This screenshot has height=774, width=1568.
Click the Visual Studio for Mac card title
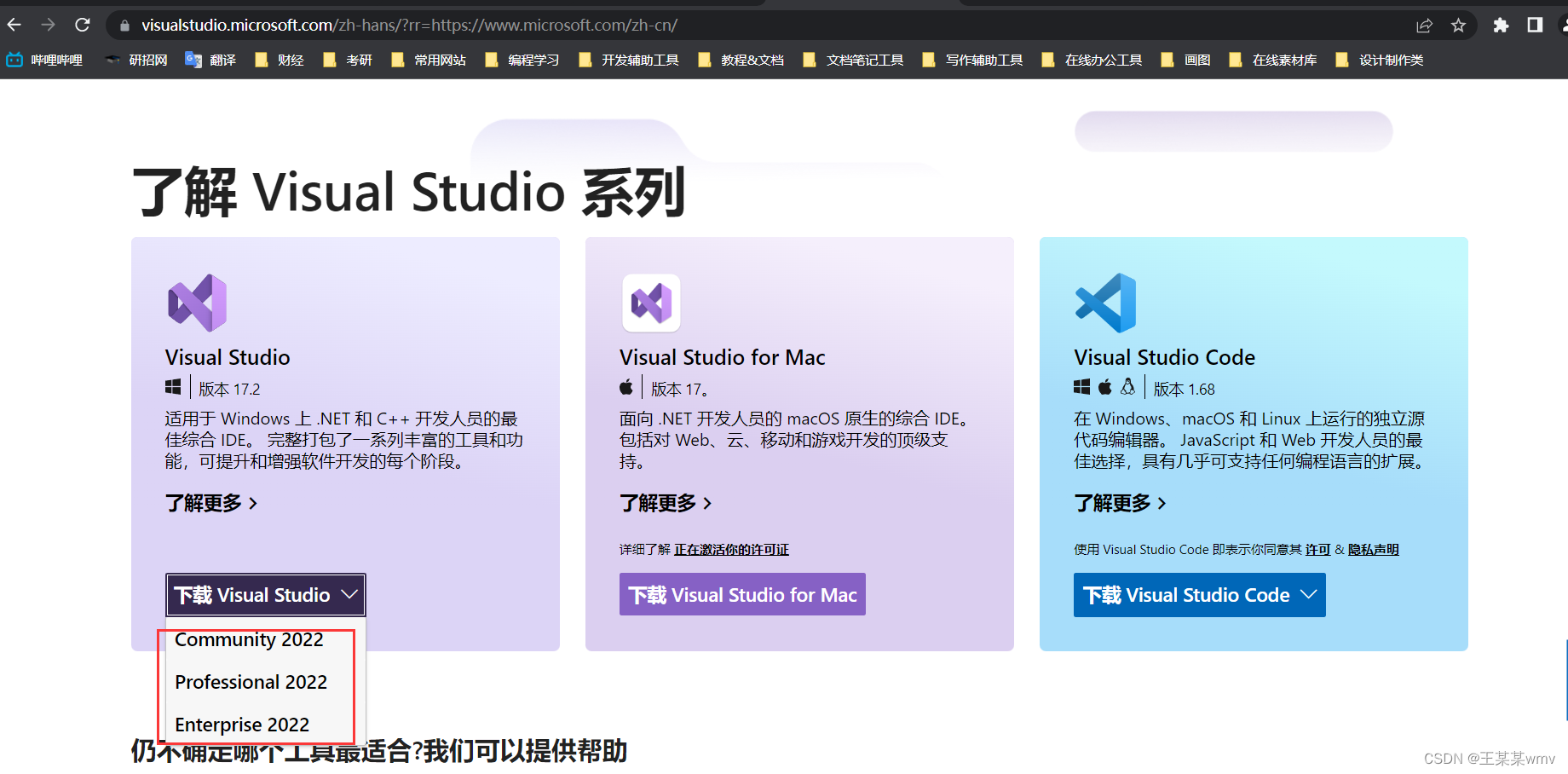click(722, 357)
